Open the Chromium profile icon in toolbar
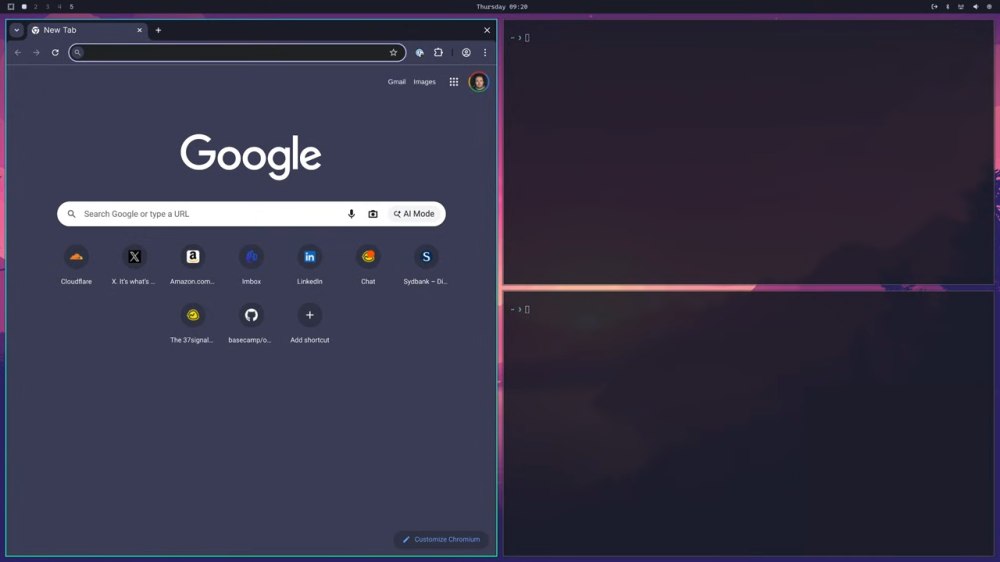Screen dimensions: 1000x562 coord(466,52)
